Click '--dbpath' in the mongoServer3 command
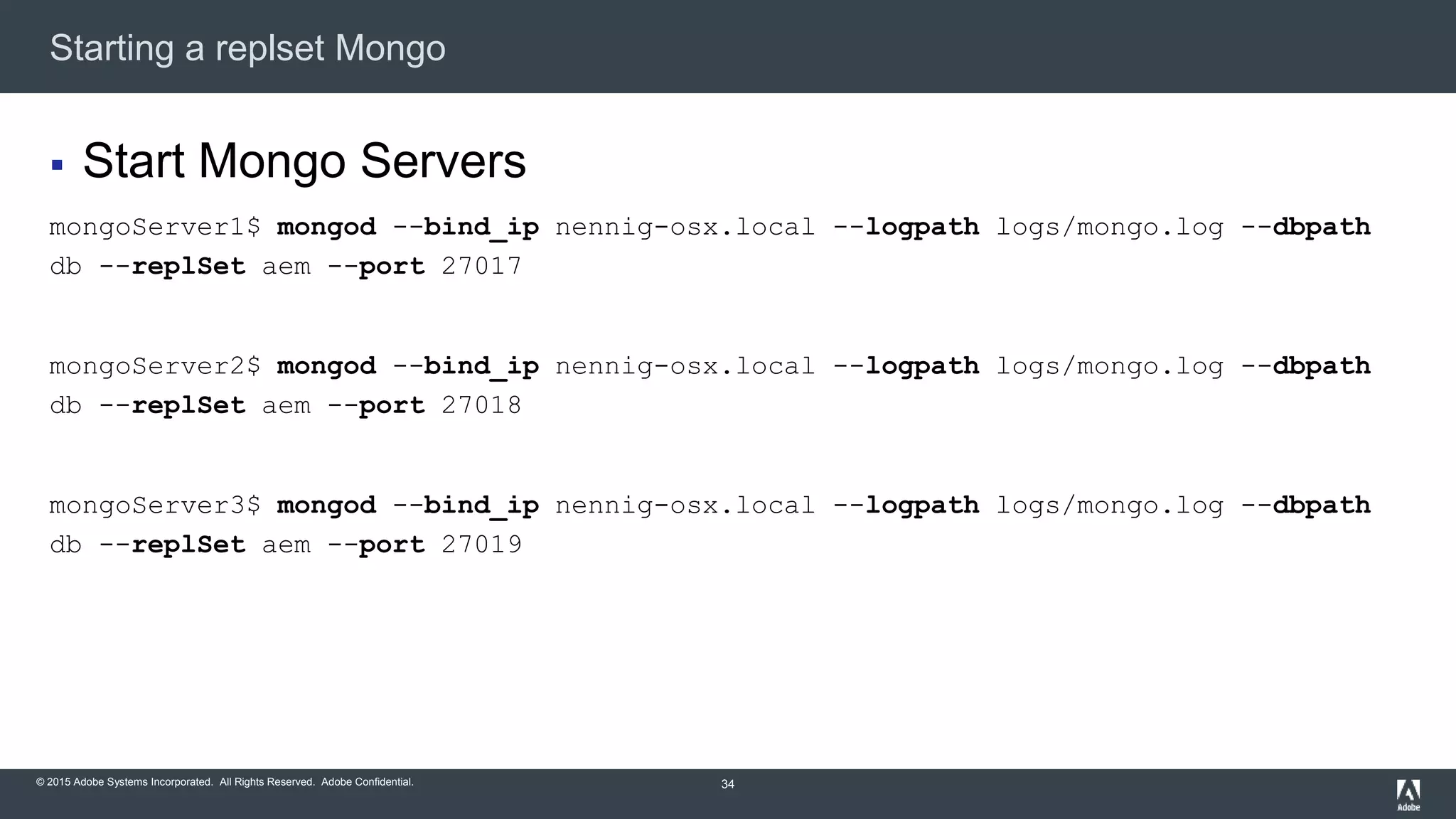The height and width of the screenshot is (819, 1456). (1306, 505)
